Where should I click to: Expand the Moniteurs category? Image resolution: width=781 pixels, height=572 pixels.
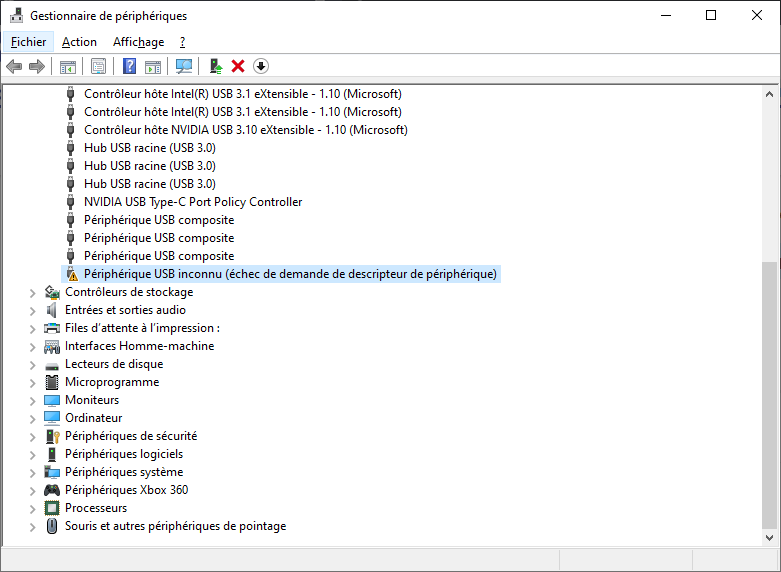point(33,401)
